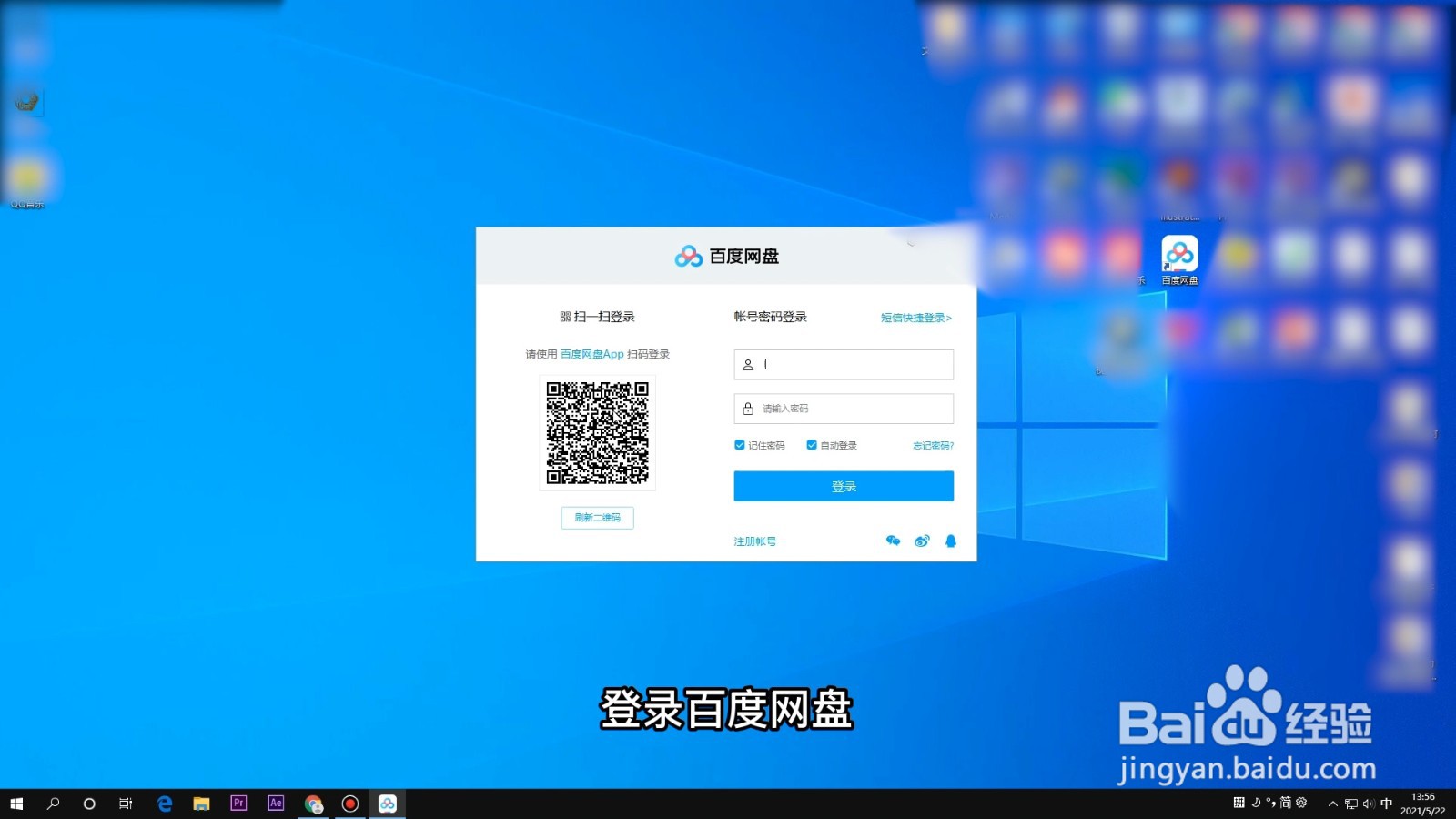This screenshot has width=1456, height=819.
Task: Open IME settings gear icon
Action: [1301, 803]
